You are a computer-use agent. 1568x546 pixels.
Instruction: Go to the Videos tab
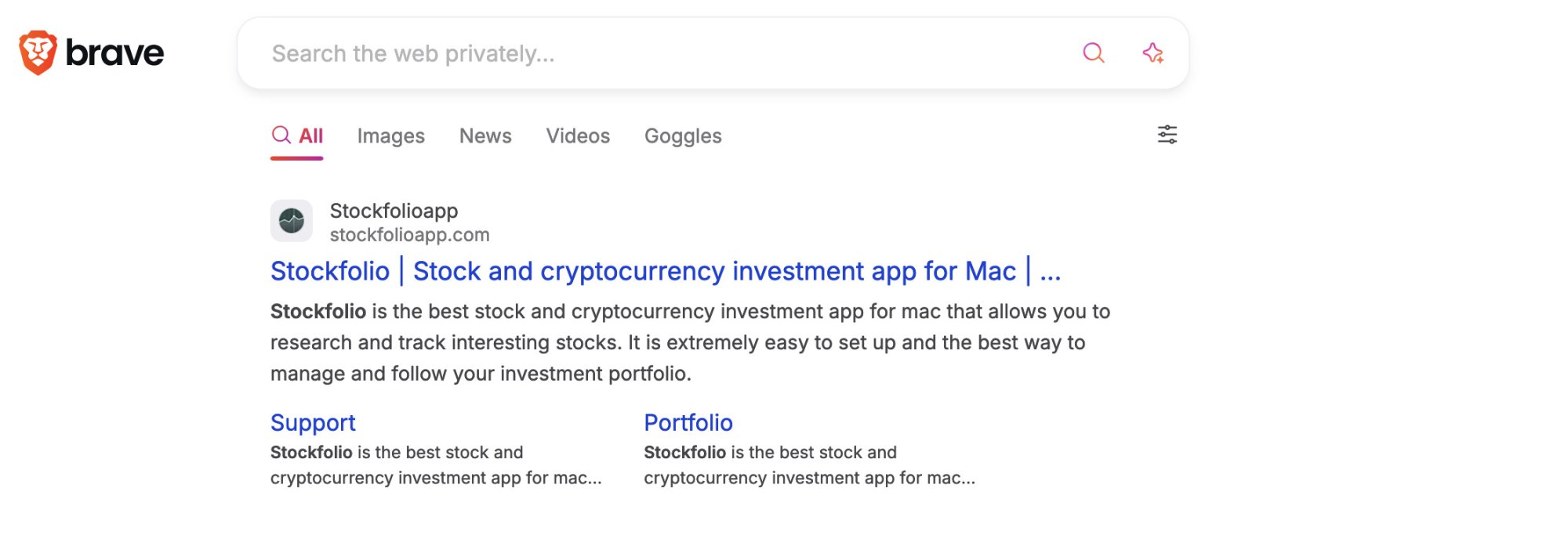pyautogui.click(x=578, y=136)
